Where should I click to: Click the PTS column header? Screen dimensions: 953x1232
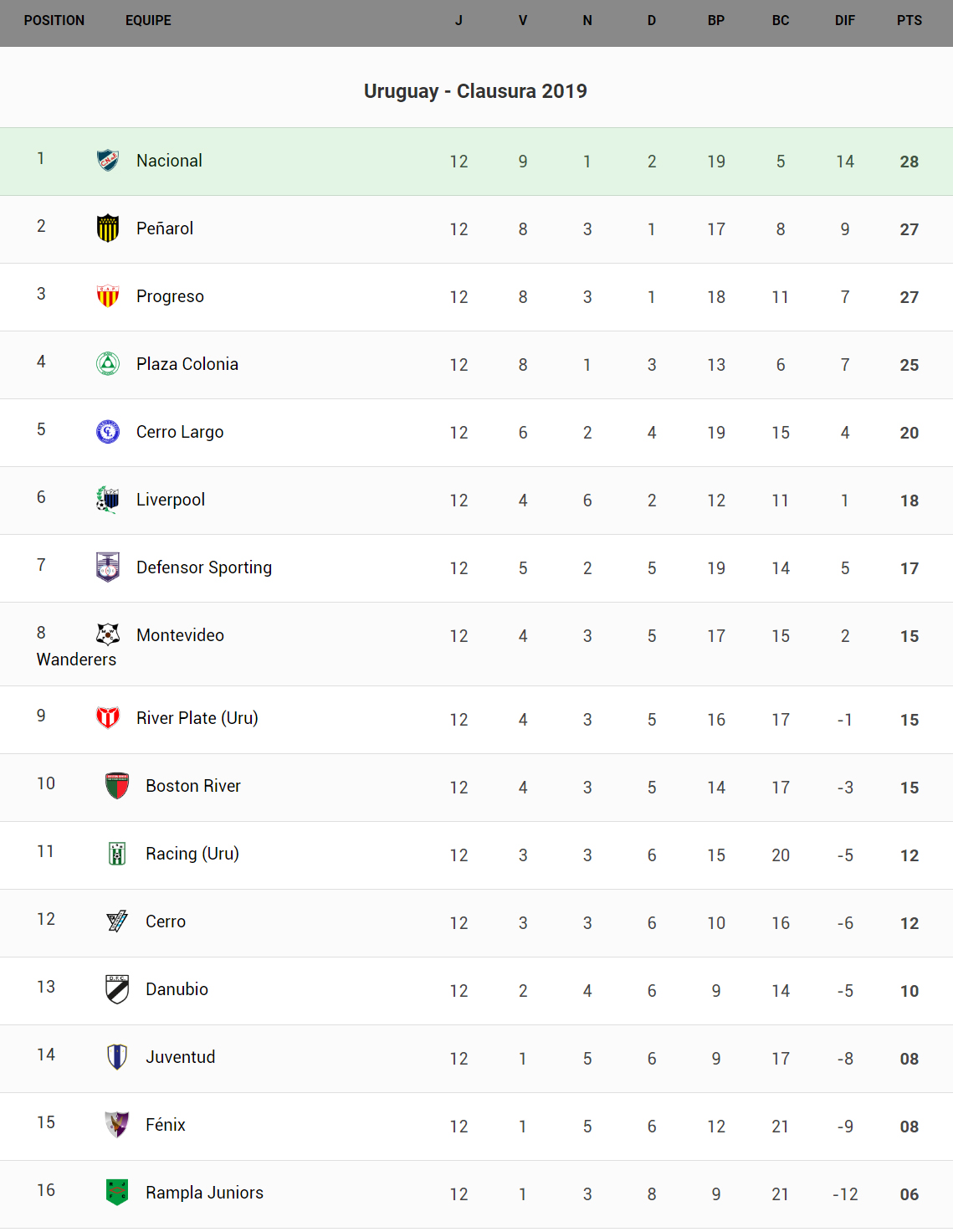click(x=909, y=20)
